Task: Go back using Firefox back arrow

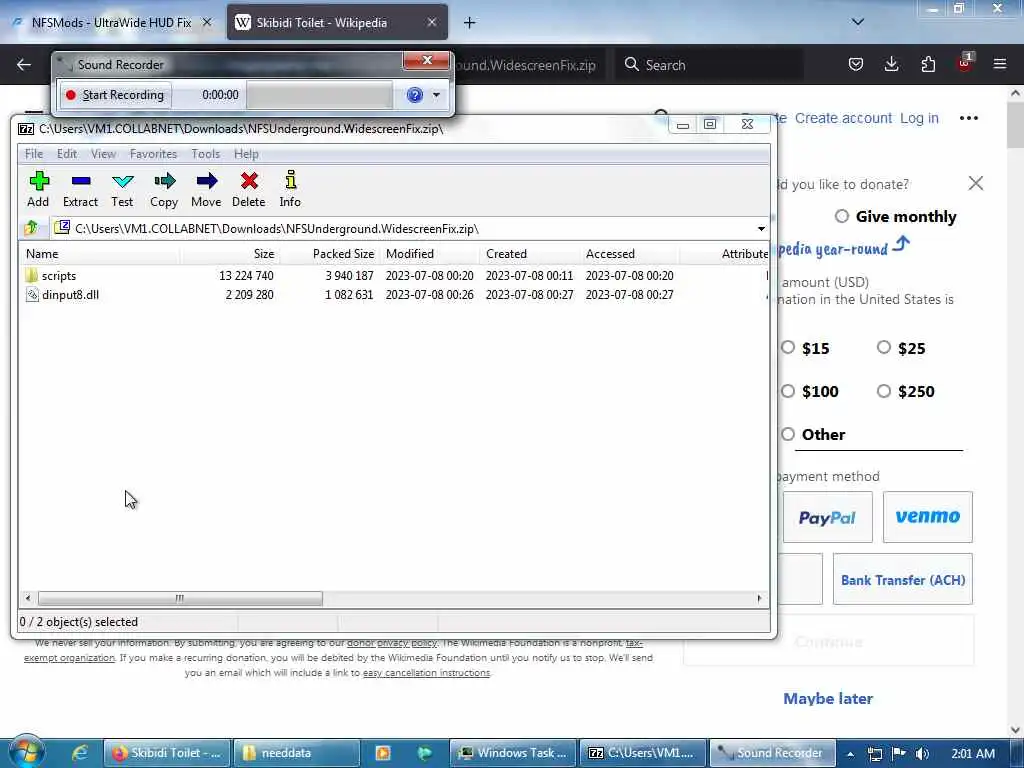Action: pos(24,65)
